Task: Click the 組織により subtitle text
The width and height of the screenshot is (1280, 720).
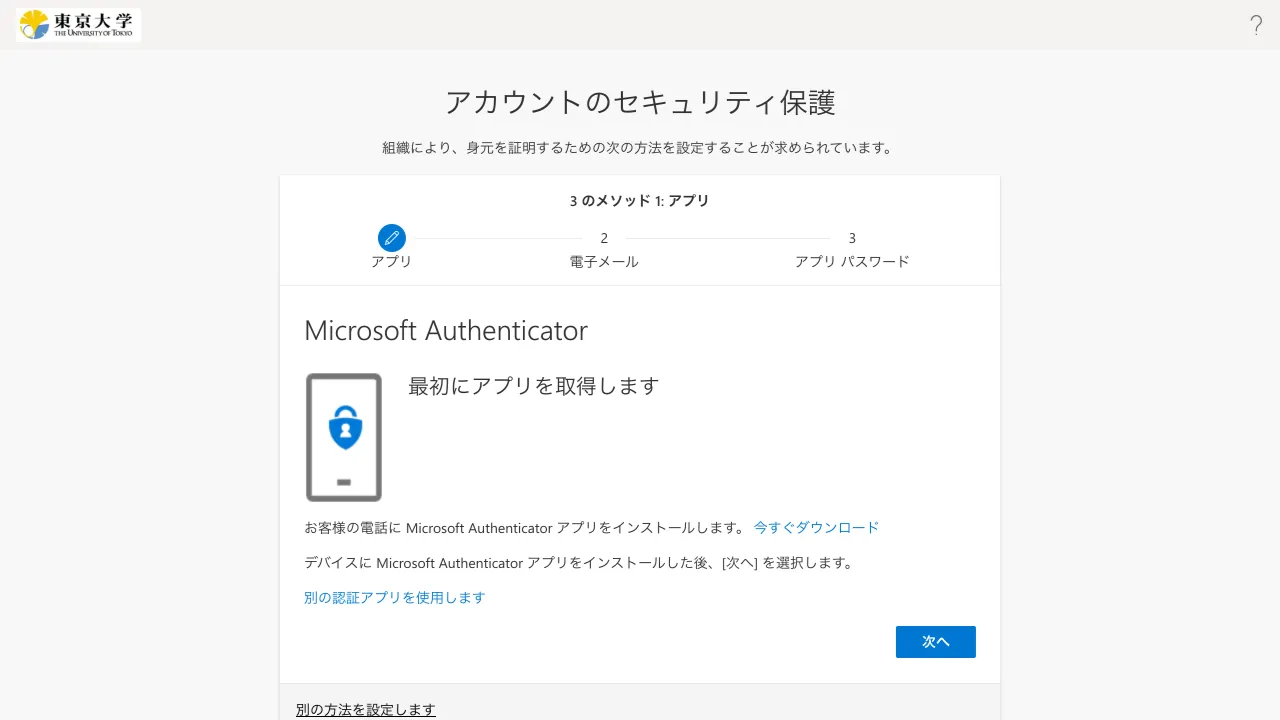Action: [x=639, y=148]
